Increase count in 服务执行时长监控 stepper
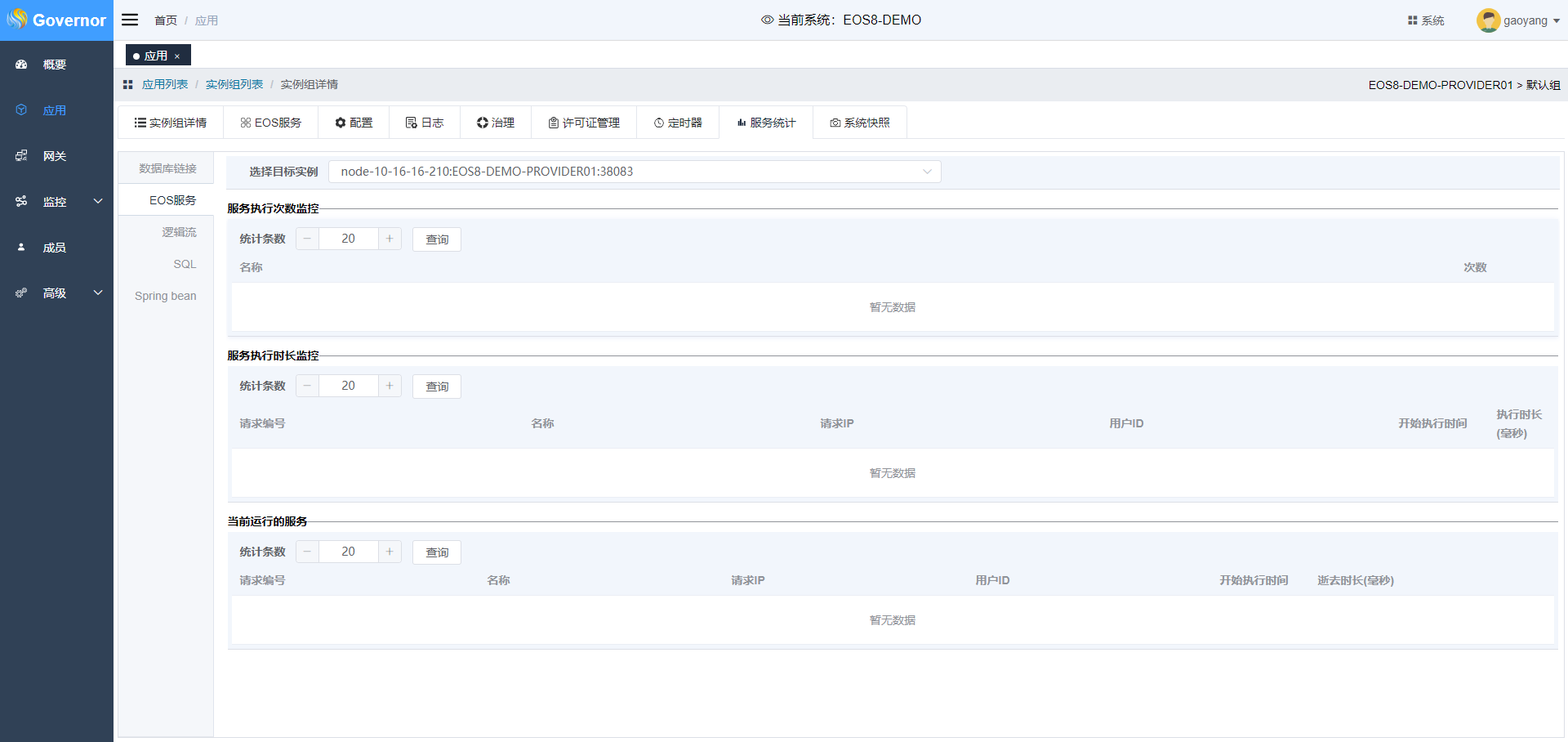1568x742 pixels. (390, 386)
